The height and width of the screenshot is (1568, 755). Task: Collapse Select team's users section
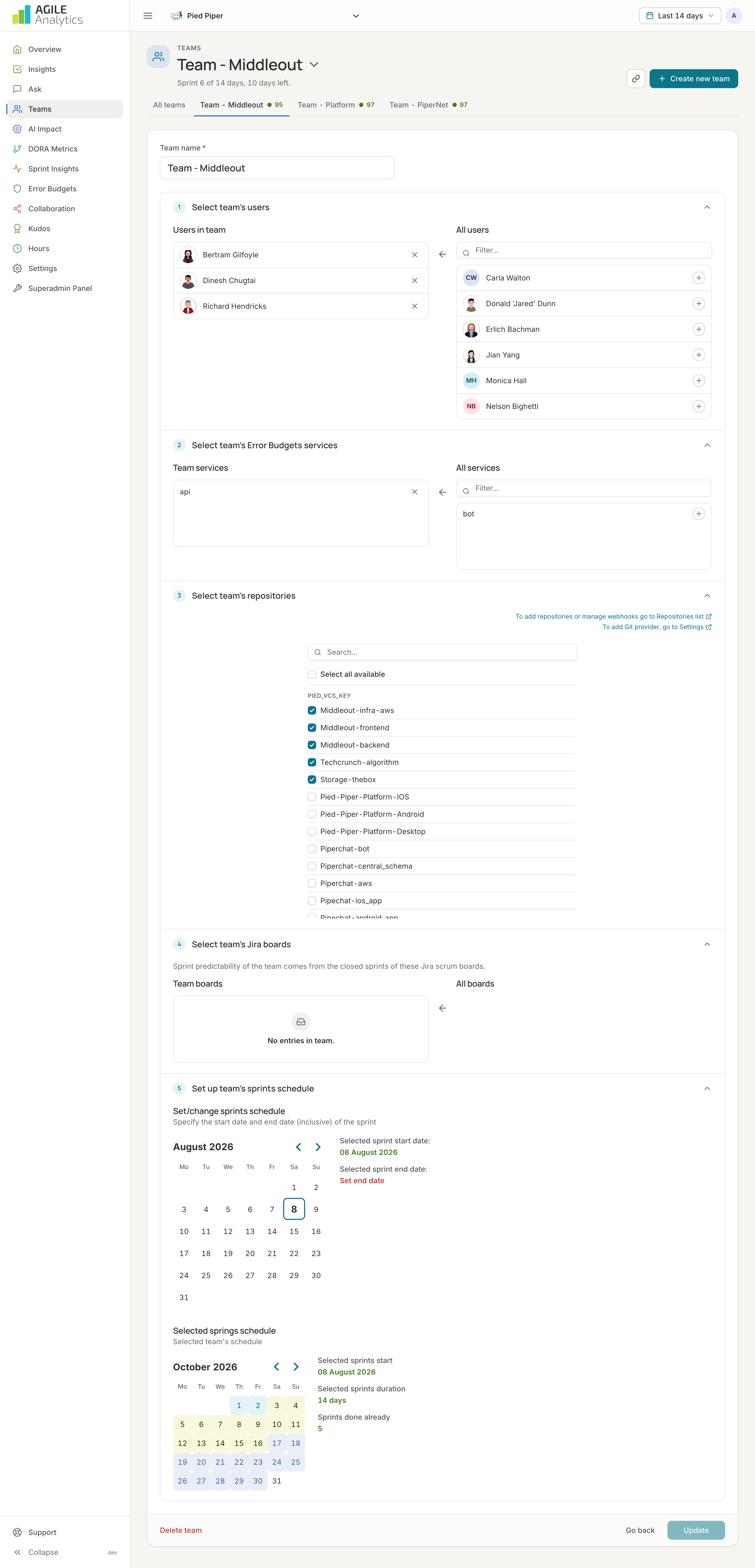(x=707, y=208)
